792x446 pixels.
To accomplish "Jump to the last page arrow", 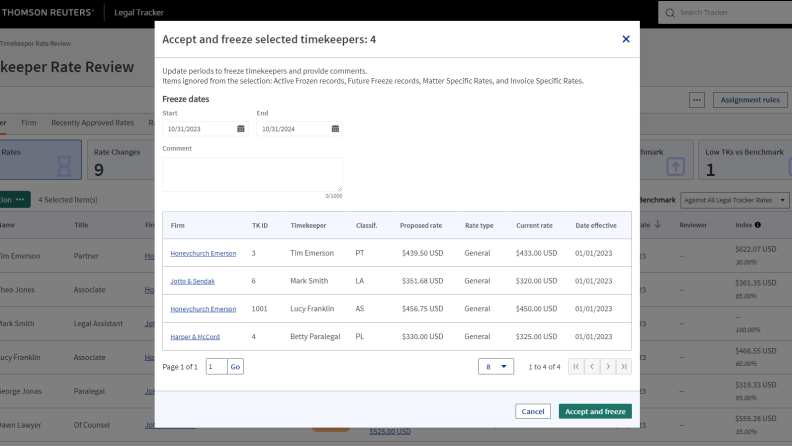I will coord(624,367).
